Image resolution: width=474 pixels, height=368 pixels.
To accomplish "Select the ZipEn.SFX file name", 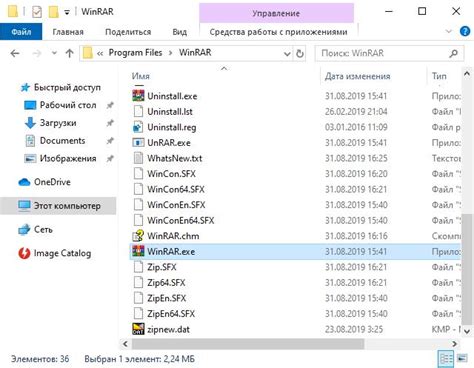I will click(166, 298).
